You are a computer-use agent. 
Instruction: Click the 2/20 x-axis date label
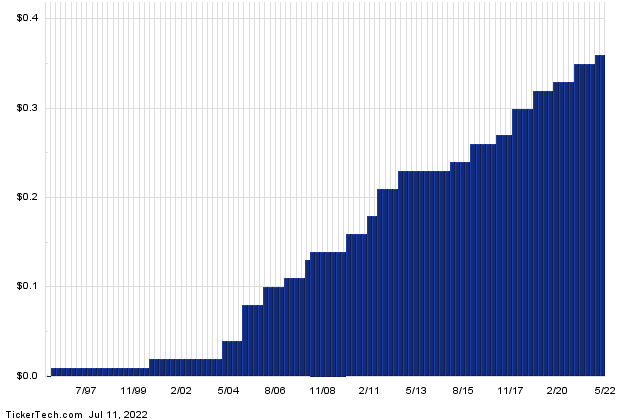click(x=558, y=391)
